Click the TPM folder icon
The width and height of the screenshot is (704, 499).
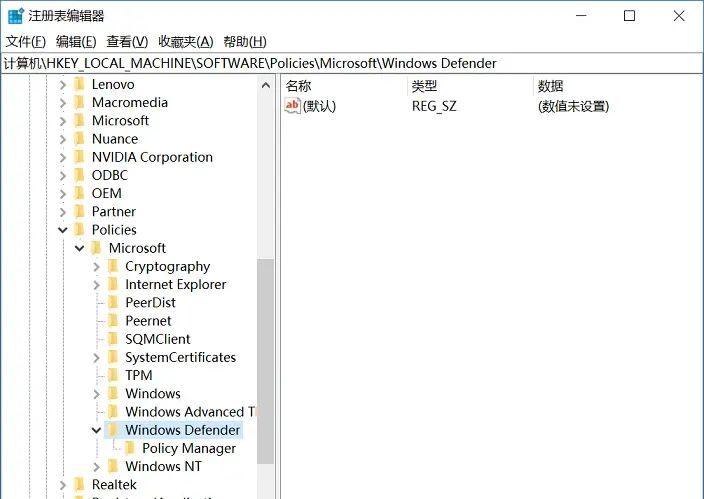point(113,375)
